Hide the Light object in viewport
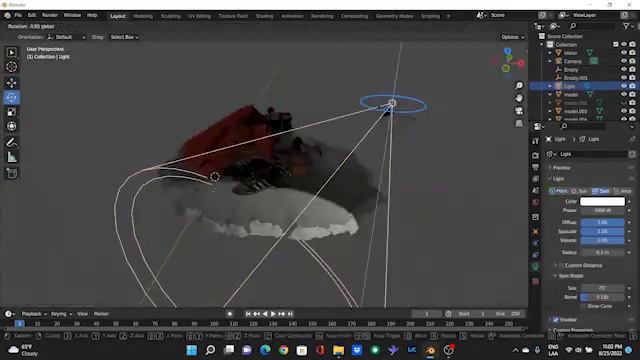The height and width of the screenshot is (360, 640). point(624,86)
